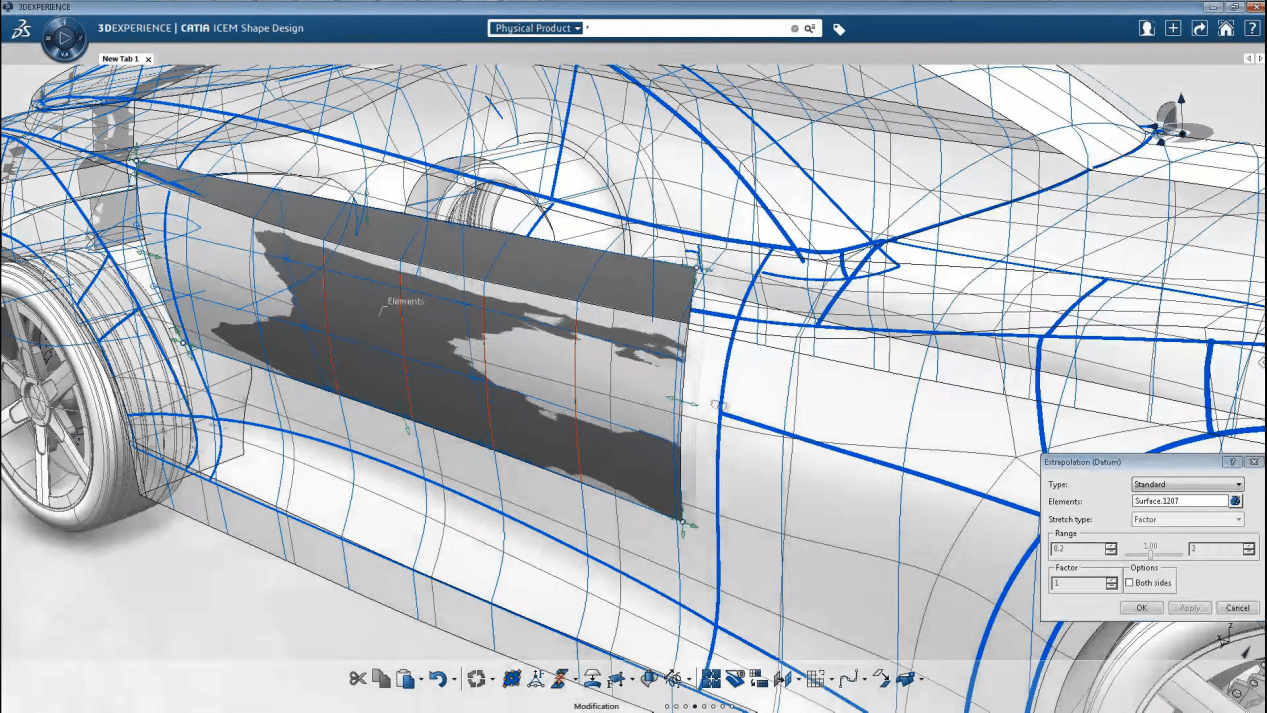The height and width of the screenshot is (713, 1267).
Task: Click the Copy icon in bottom toolbar
Action: point(382,679)
